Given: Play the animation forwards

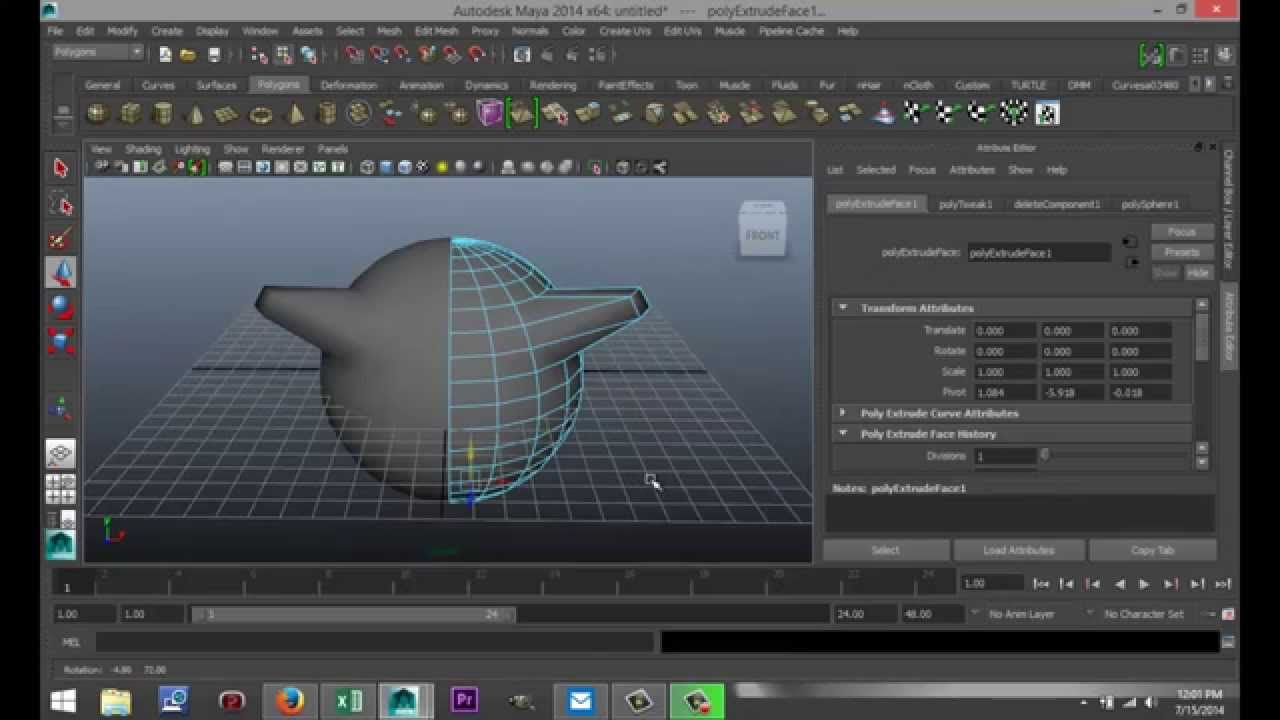Looking at the screenshot, I should coord(1144,584).
